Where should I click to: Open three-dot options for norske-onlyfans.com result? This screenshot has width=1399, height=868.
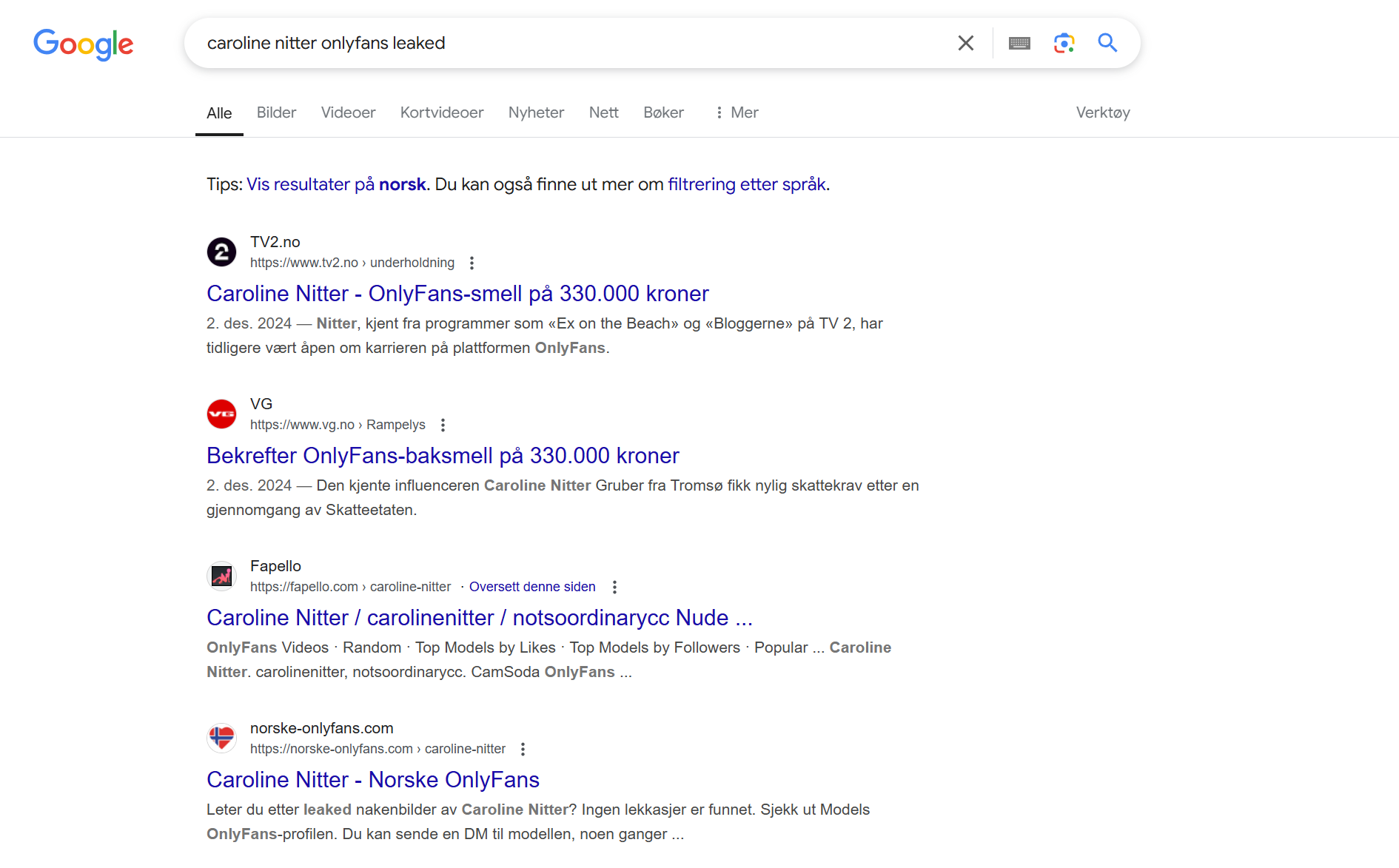[523, 749]
